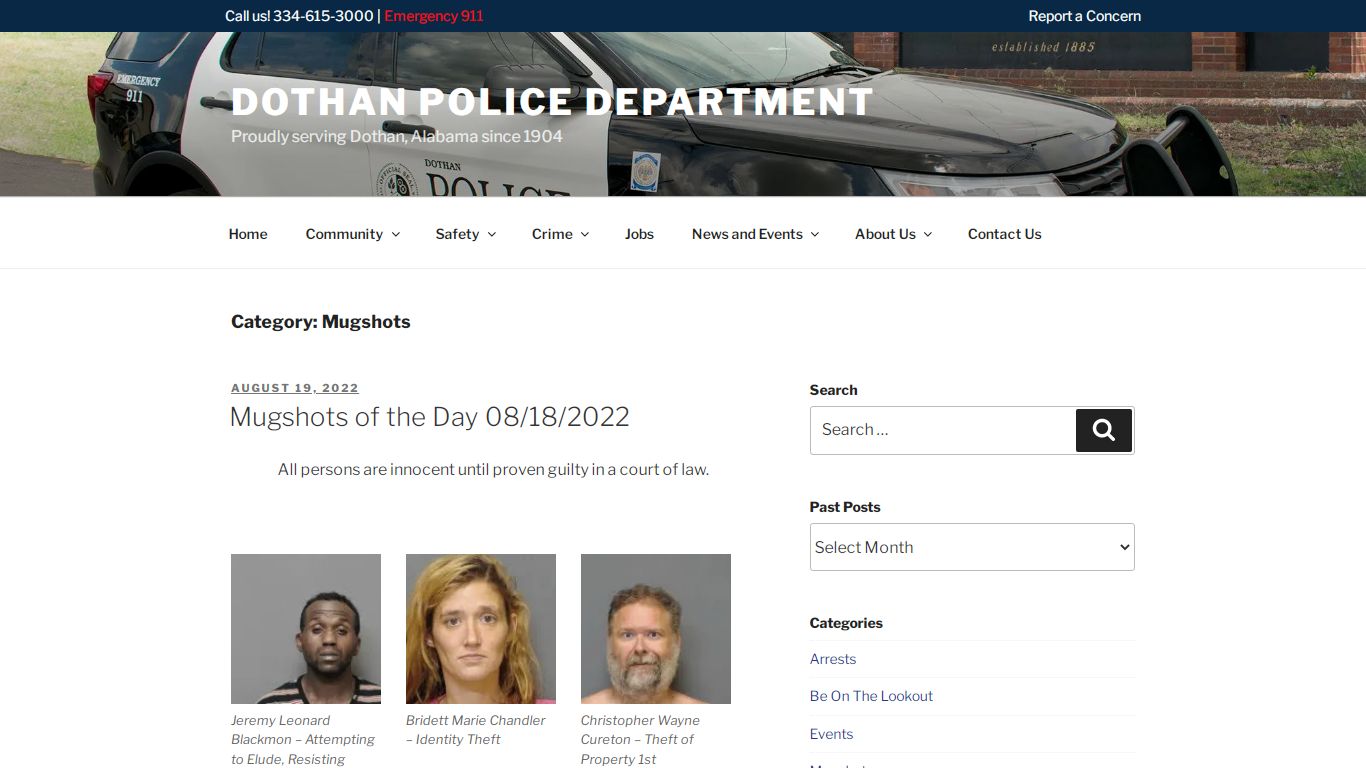Open the August 19, 2022 date link

click(295, 388)
